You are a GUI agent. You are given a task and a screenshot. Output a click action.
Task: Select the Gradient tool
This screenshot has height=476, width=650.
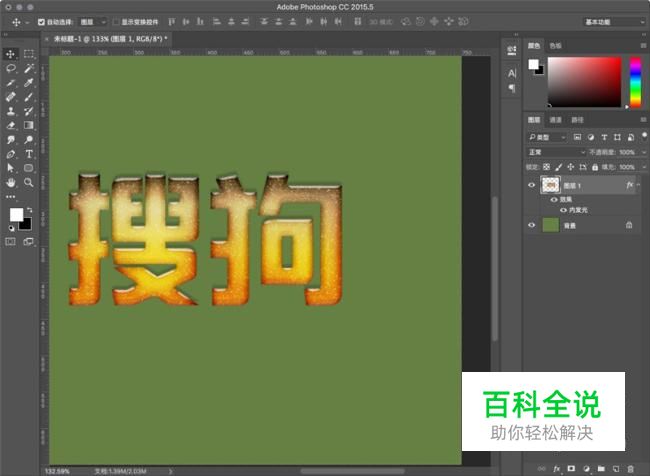[29, 125]
